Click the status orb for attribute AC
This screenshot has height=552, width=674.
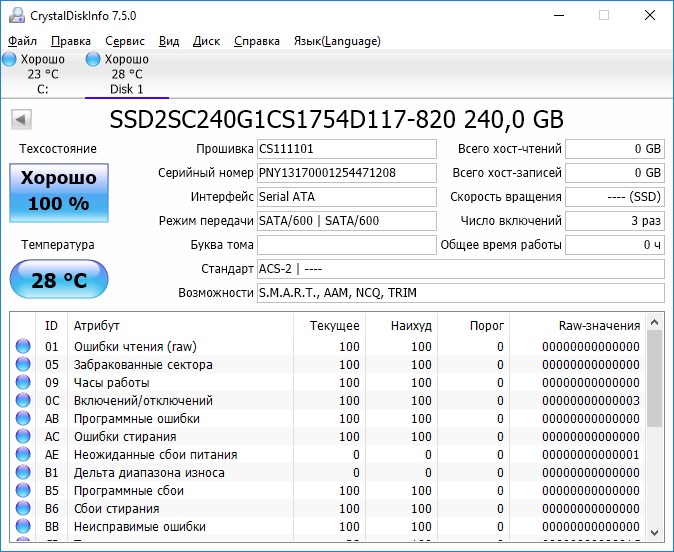pyautogui.click(x=23, y=436)
